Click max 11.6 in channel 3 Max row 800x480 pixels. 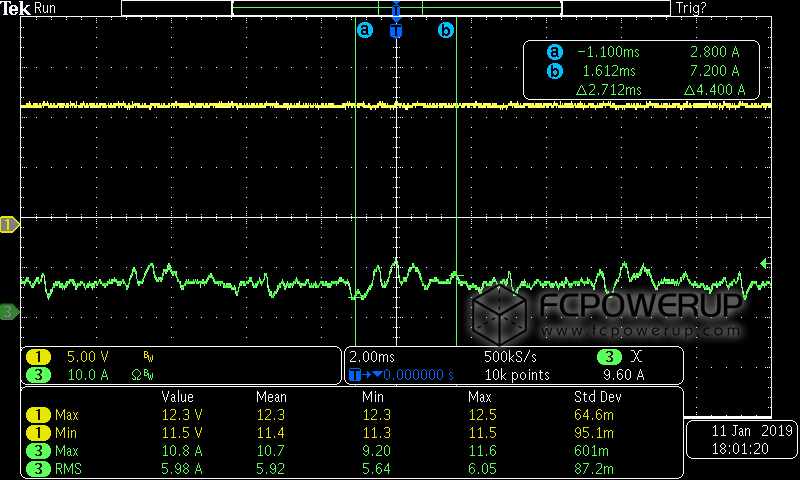pos(482,451)
